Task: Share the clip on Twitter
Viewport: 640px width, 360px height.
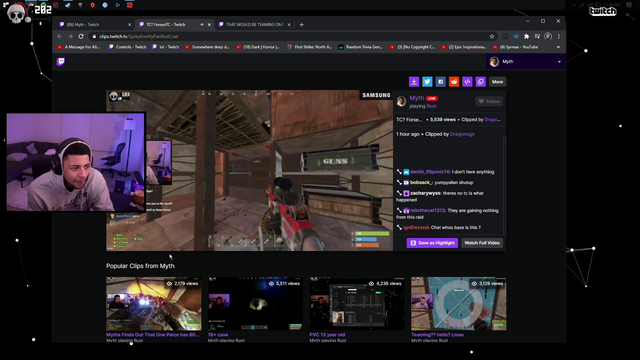Action: click(x=427, y=82)
